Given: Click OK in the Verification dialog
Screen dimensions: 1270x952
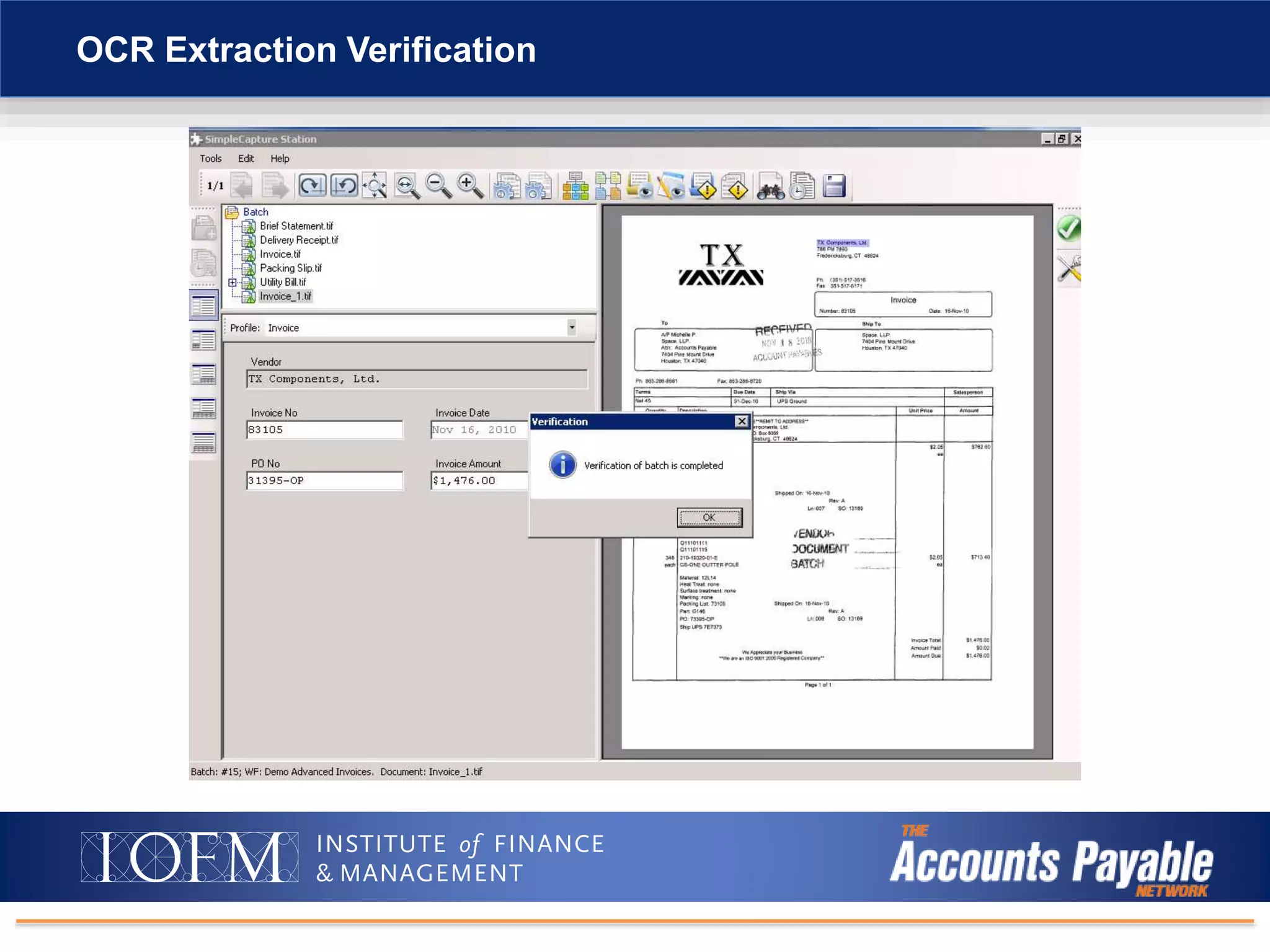Looking at the screenshot, I should point(709,518).
